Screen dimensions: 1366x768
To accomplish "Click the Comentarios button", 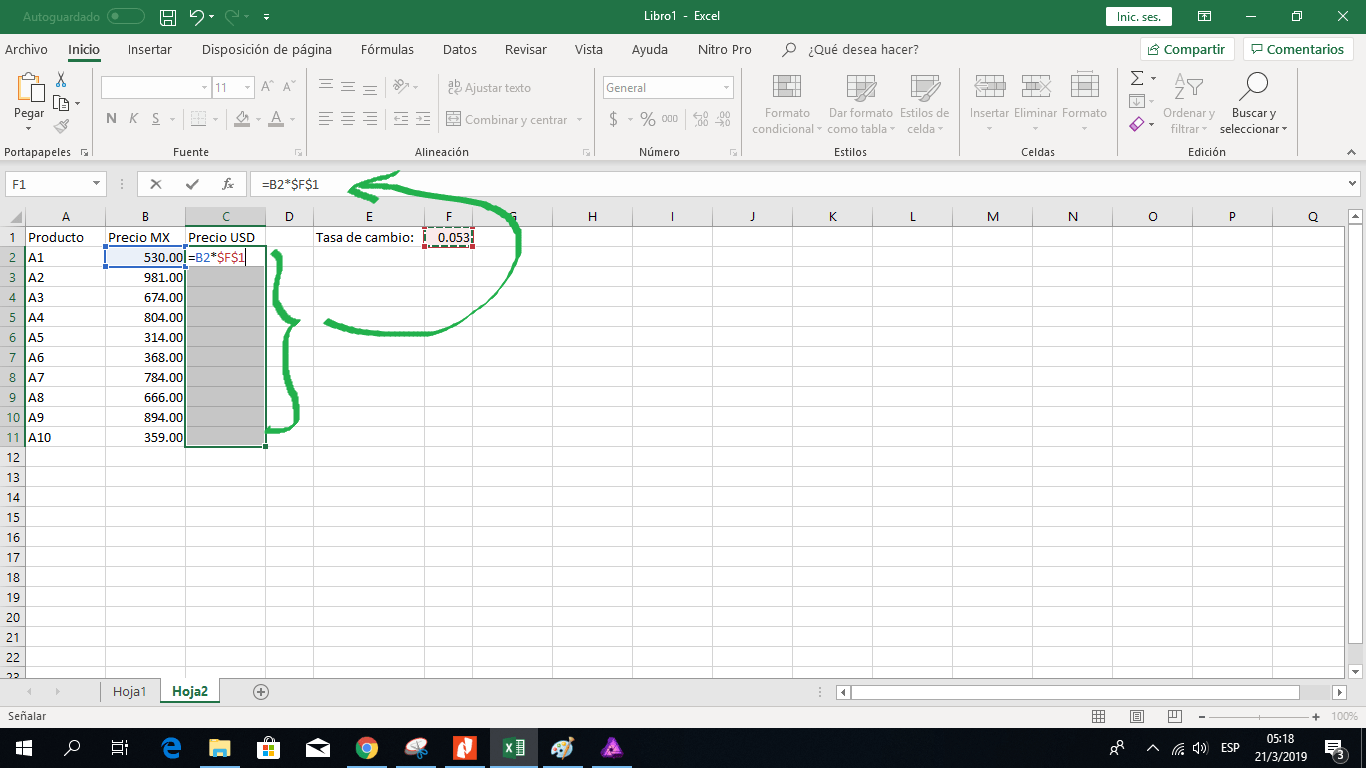I will (x=1298, y=49).
